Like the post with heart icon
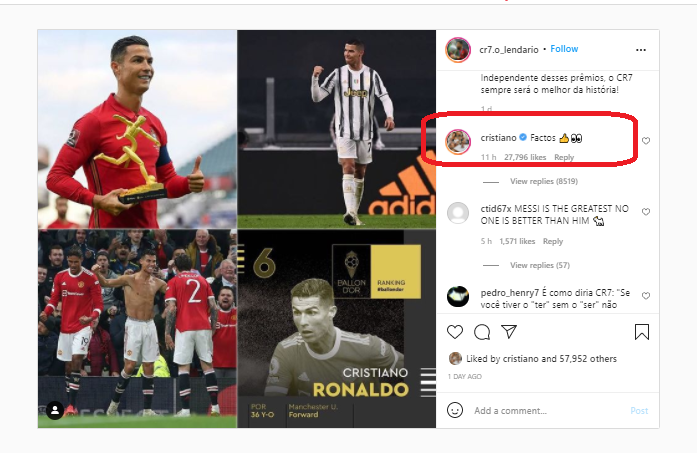This screenshot has width=697, height=453. 455,332
